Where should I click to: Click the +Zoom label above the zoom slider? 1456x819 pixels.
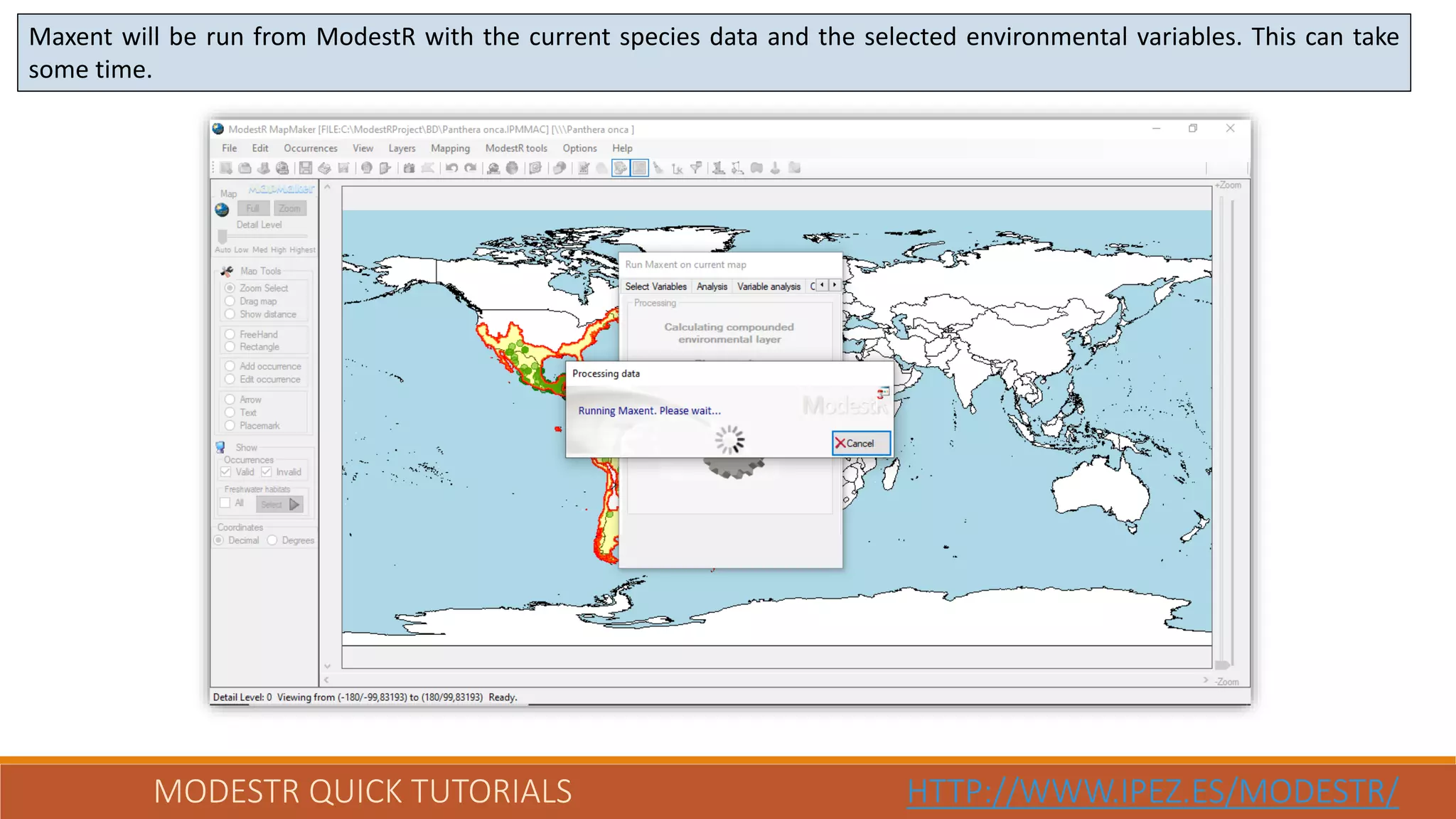click(x=1228, y=185)
